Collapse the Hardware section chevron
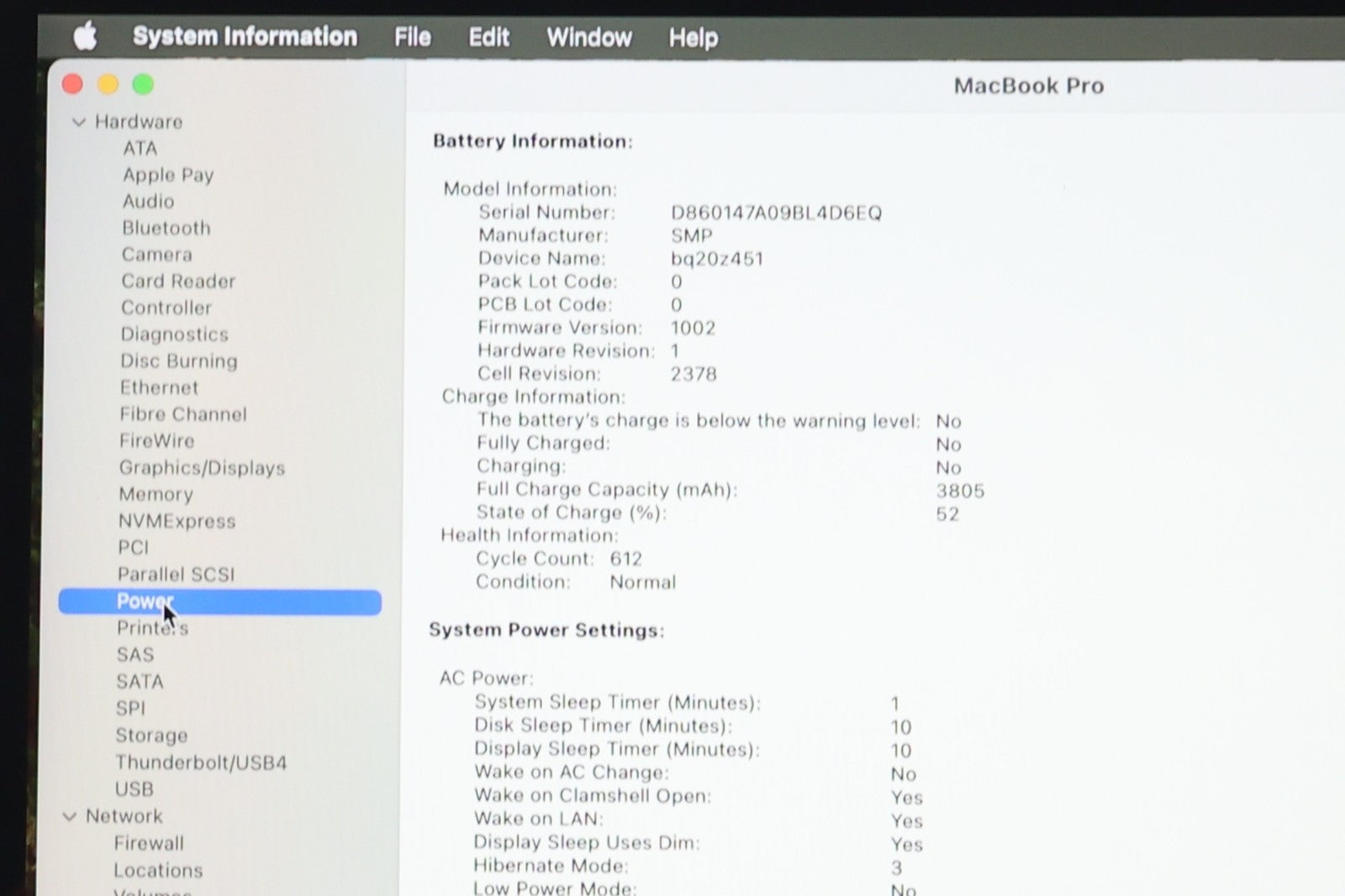The height and width of the screenshot is (896, 1345). [79, 122]
